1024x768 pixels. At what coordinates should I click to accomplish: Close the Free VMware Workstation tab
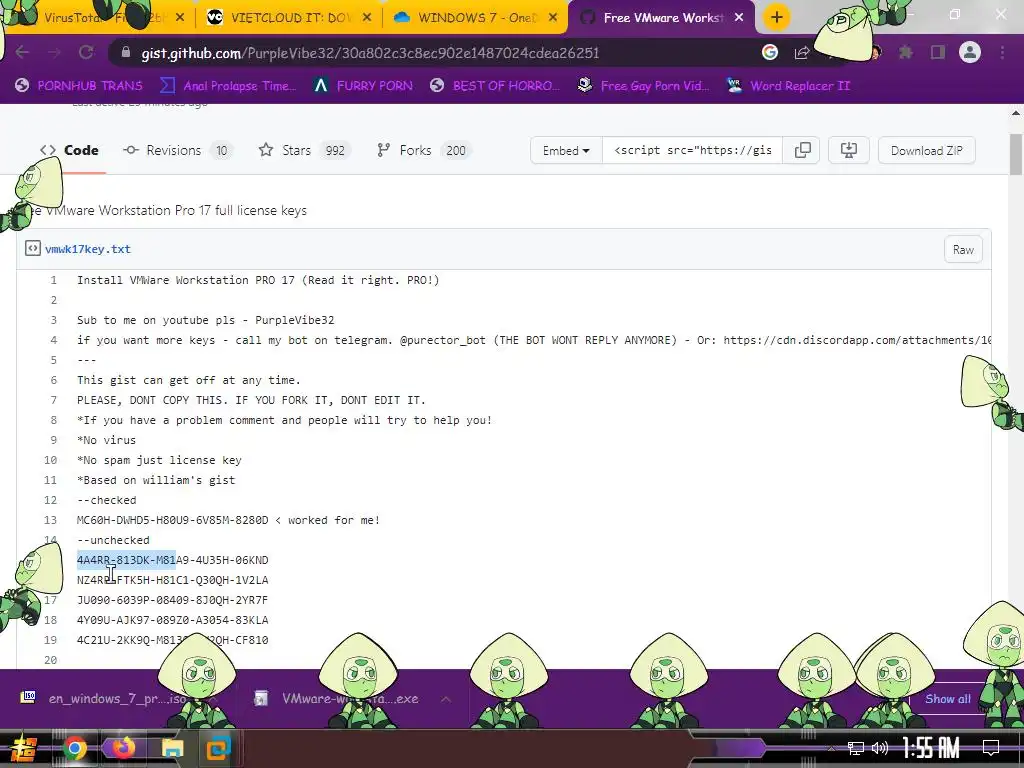tap(739, 18)
